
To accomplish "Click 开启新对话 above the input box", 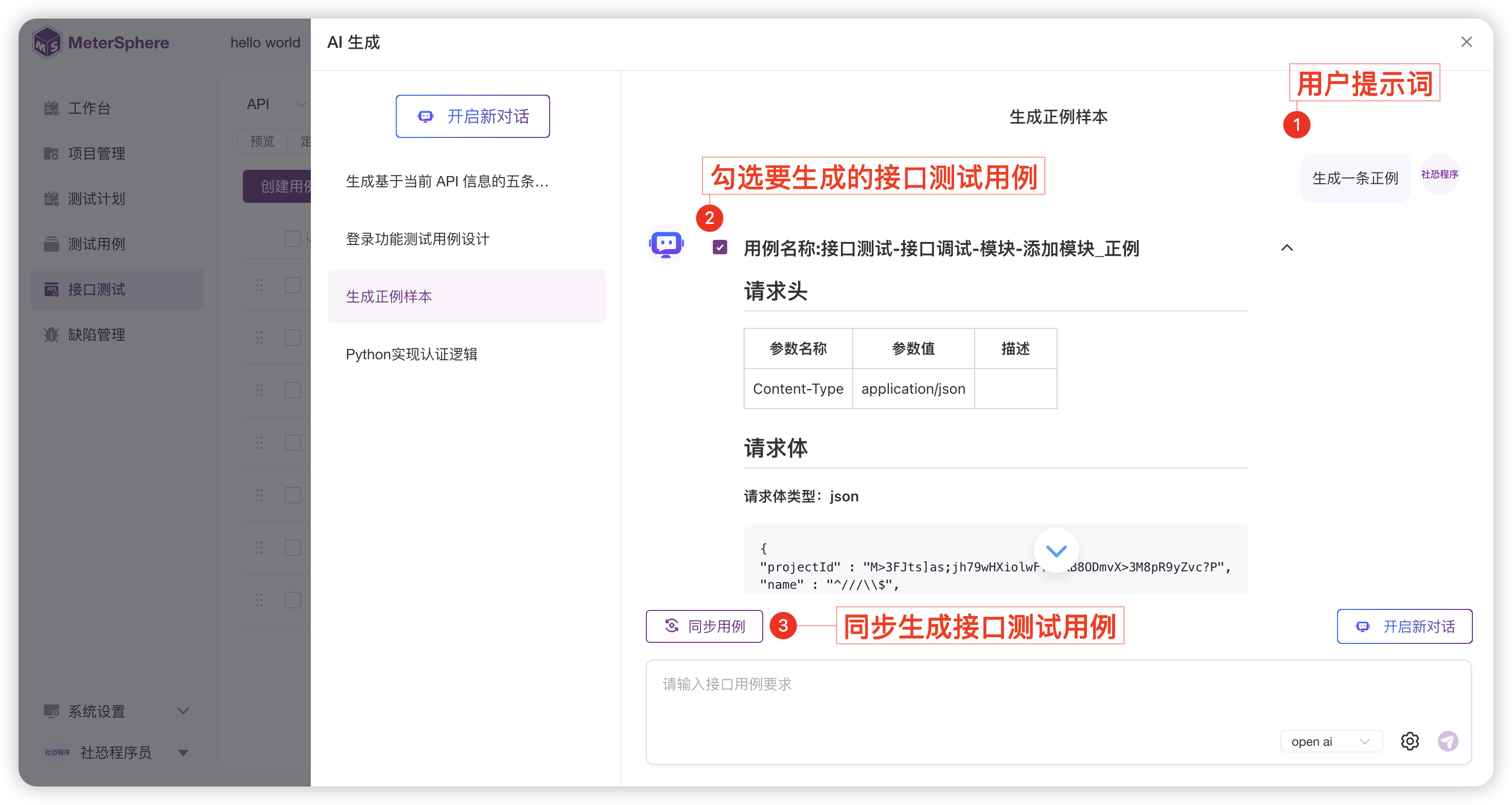I will coord(1404,626).
